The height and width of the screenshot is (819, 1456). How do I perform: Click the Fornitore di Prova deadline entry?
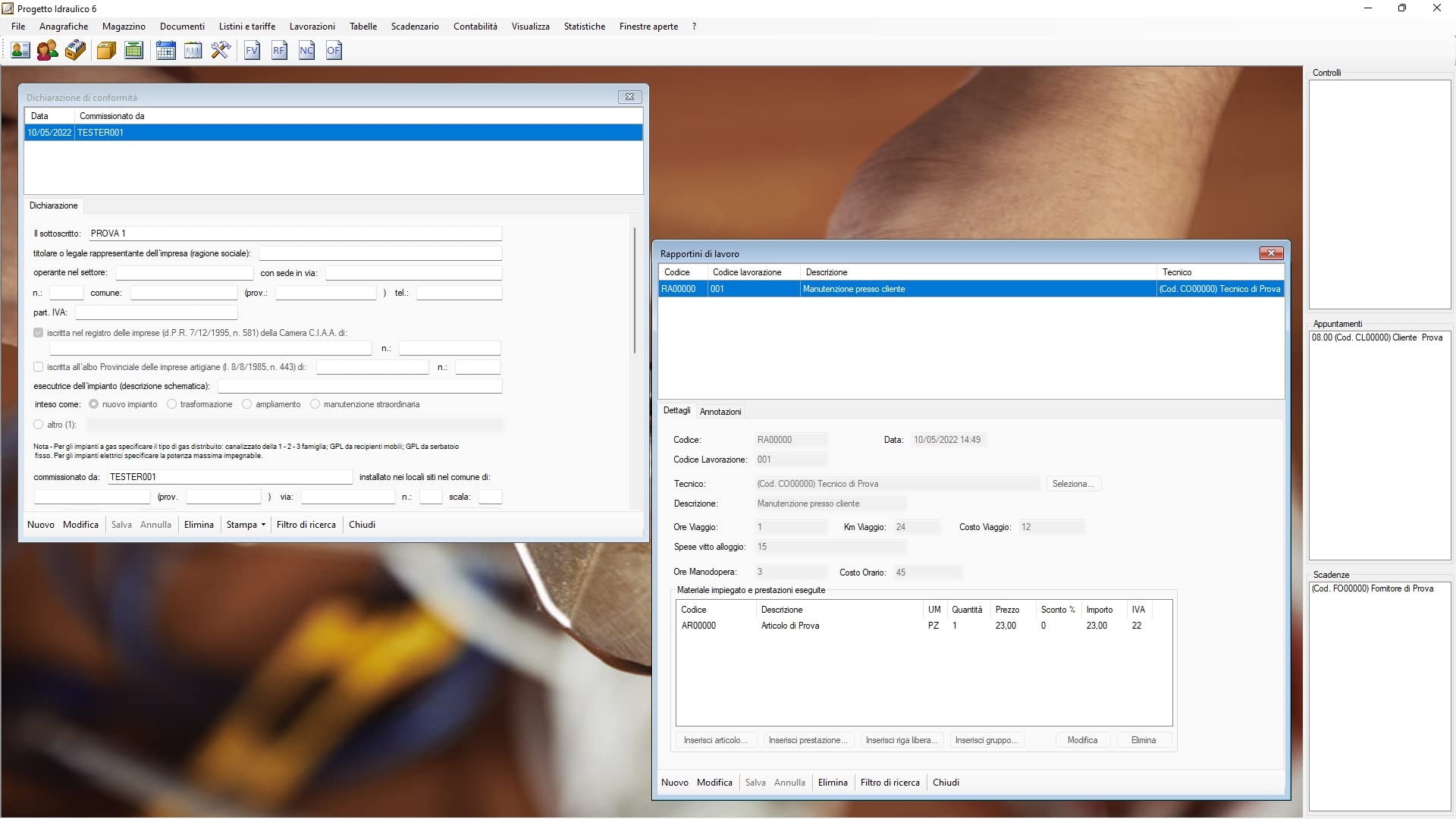1372,588
